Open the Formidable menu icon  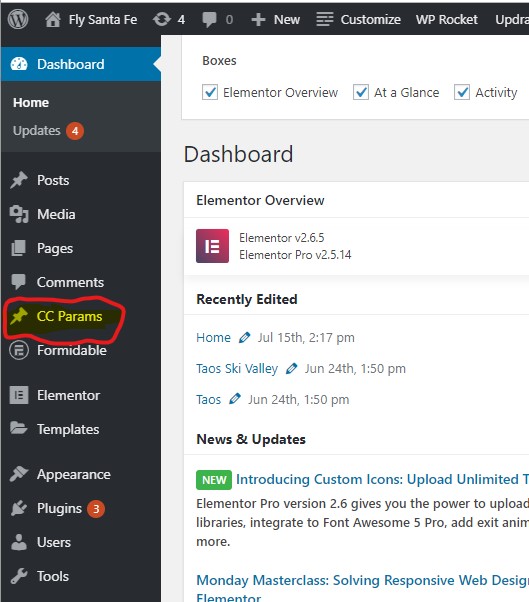tap(19, 350)
